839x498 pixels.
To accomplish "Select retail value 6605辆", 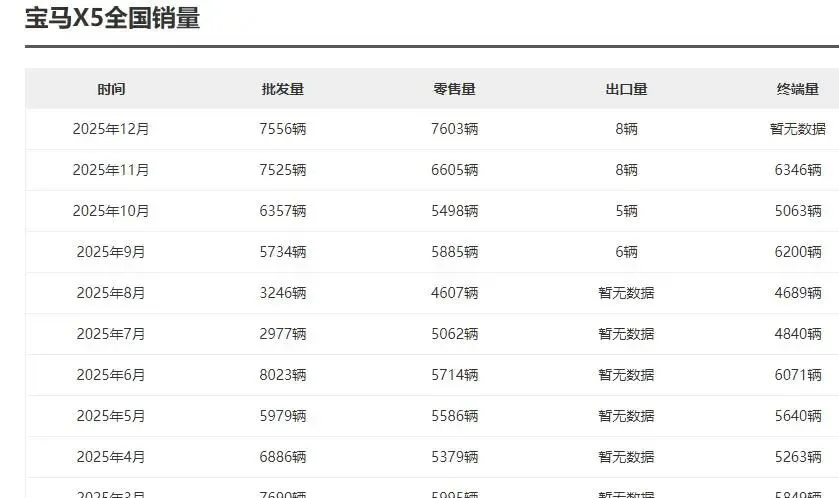I will click(454, 170).
